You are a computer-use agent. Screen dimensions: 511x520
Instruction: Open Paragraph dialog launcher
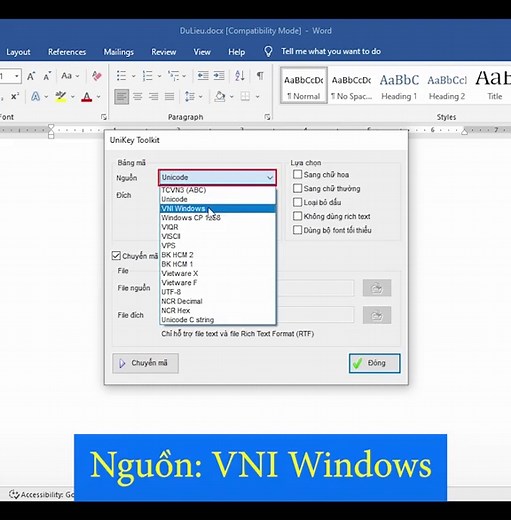pos(267,117)
